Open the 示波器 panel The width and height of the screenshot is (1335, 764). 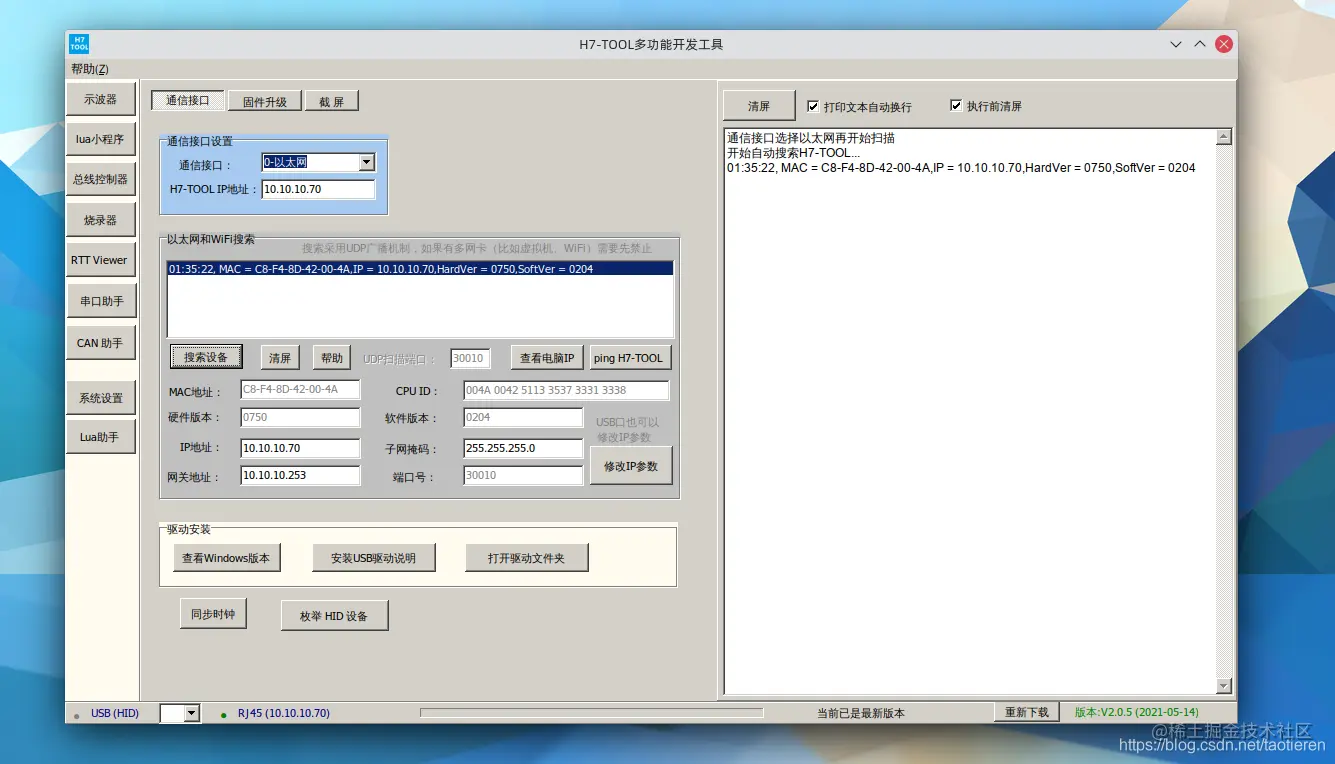[100, 99]
